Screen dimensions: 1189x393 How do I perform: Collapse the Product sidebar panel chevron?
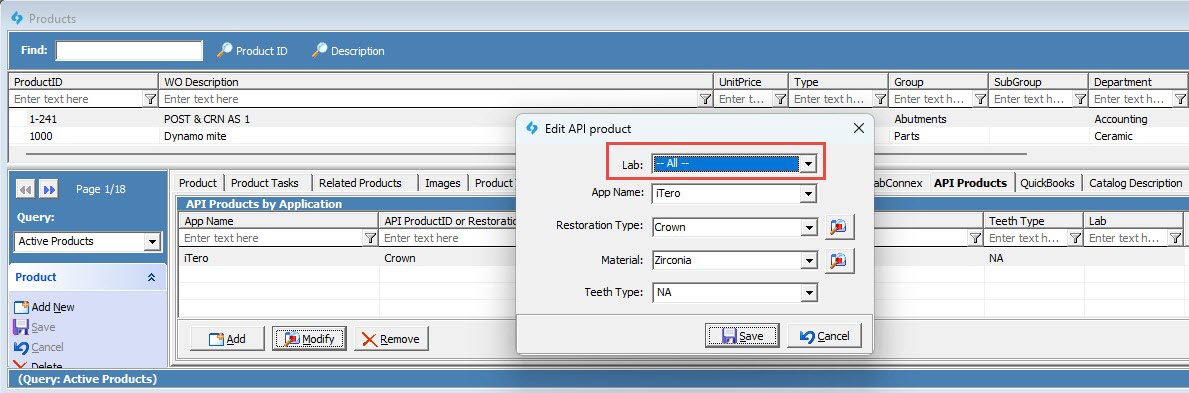coord(151,278)
